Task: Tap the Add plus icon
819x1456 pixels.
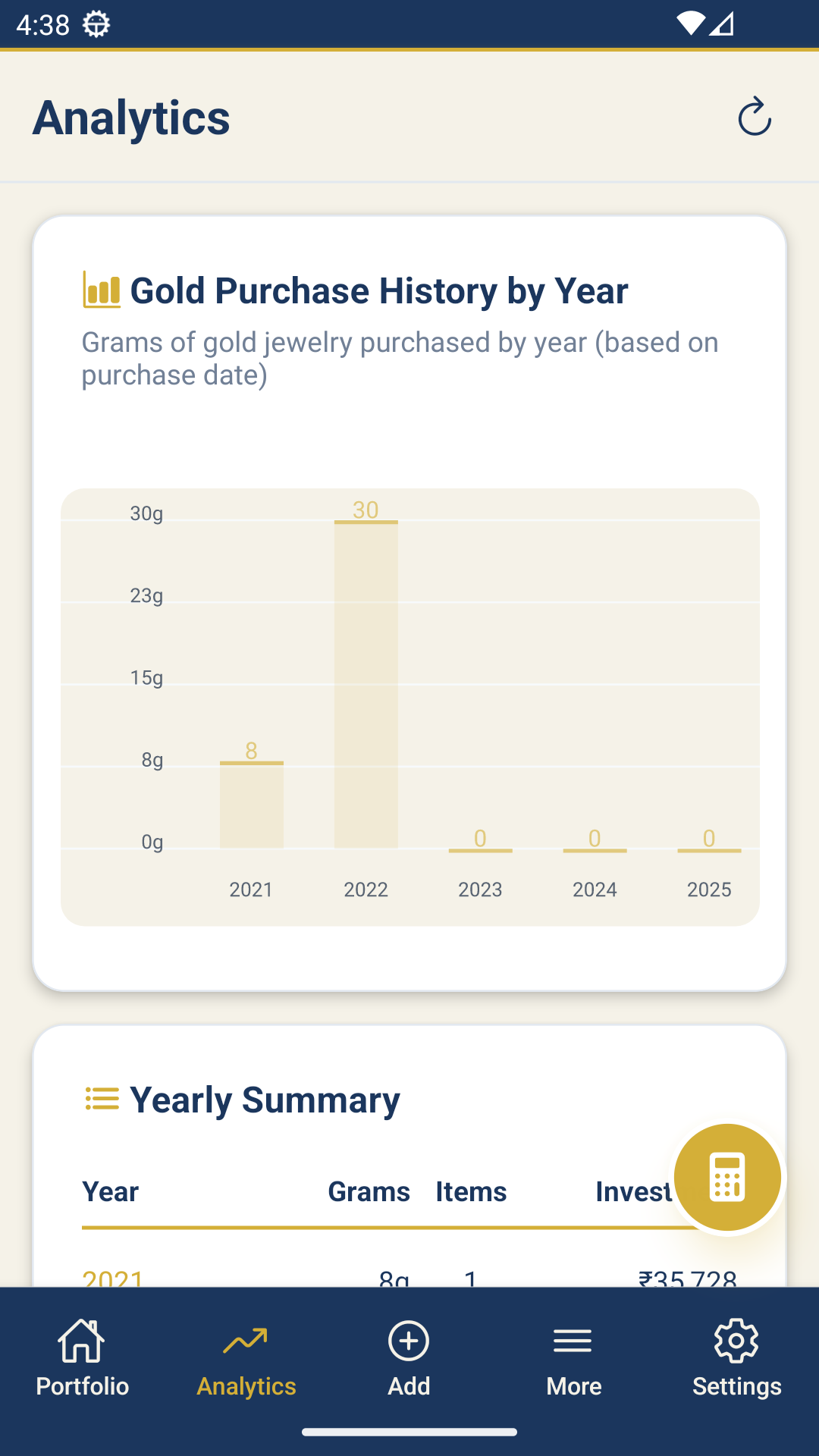Action: pos(409,1357)
